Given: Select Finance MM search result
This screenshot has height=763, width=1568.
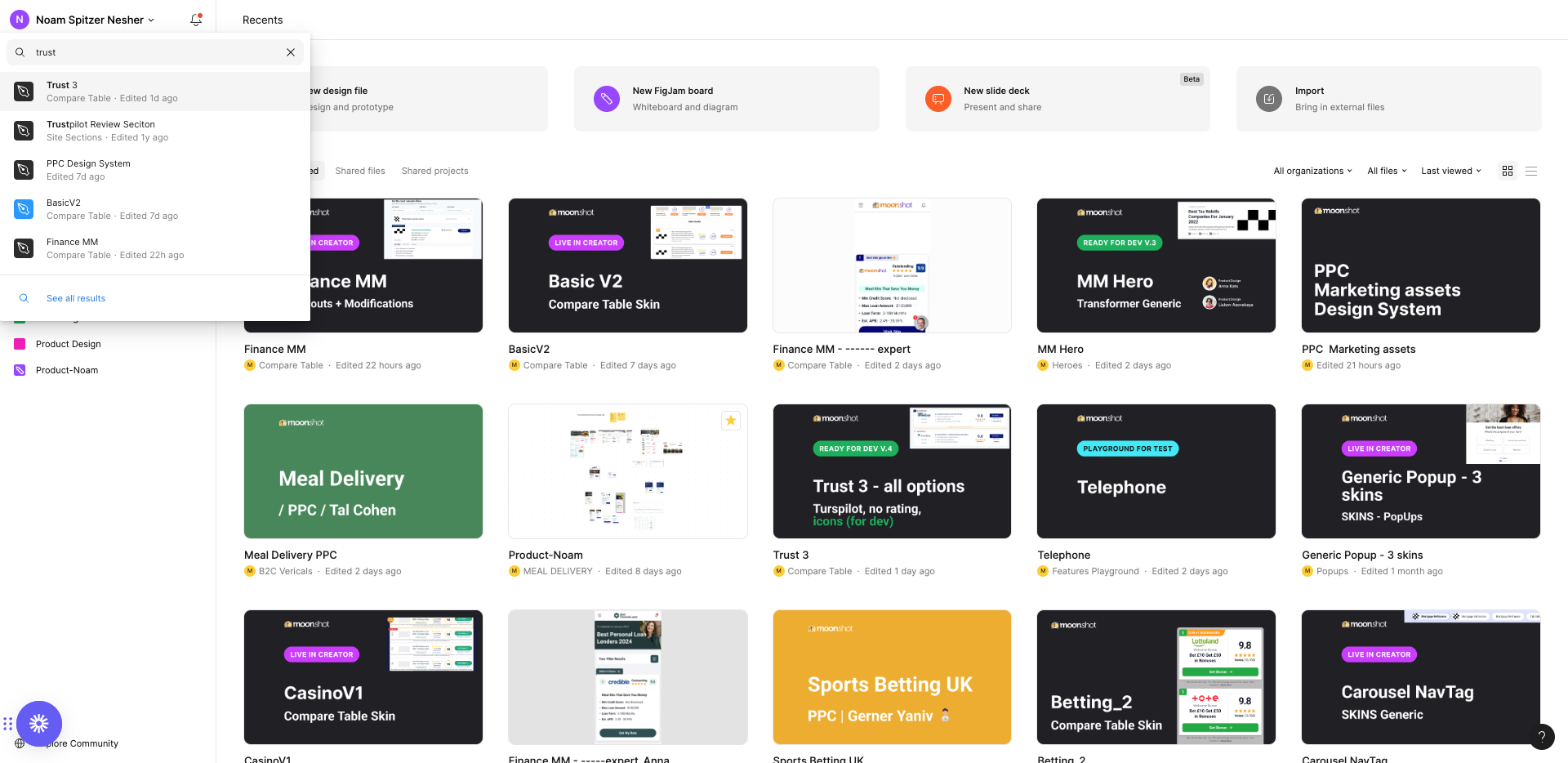Looking at the screenshot, I should point(155,248).
